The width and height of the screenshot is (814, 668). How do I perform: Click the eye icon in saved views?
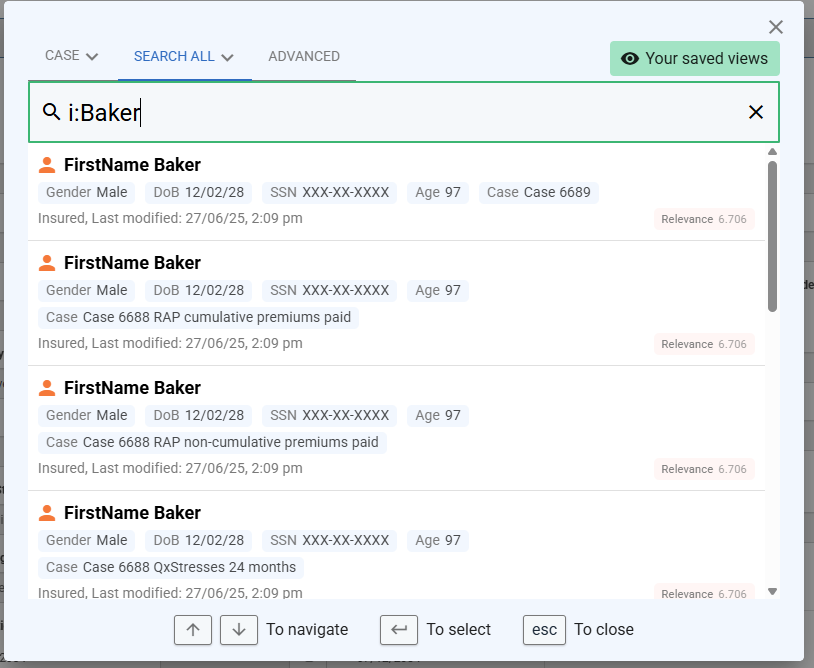pyautogui.click(x=630, y=59)
